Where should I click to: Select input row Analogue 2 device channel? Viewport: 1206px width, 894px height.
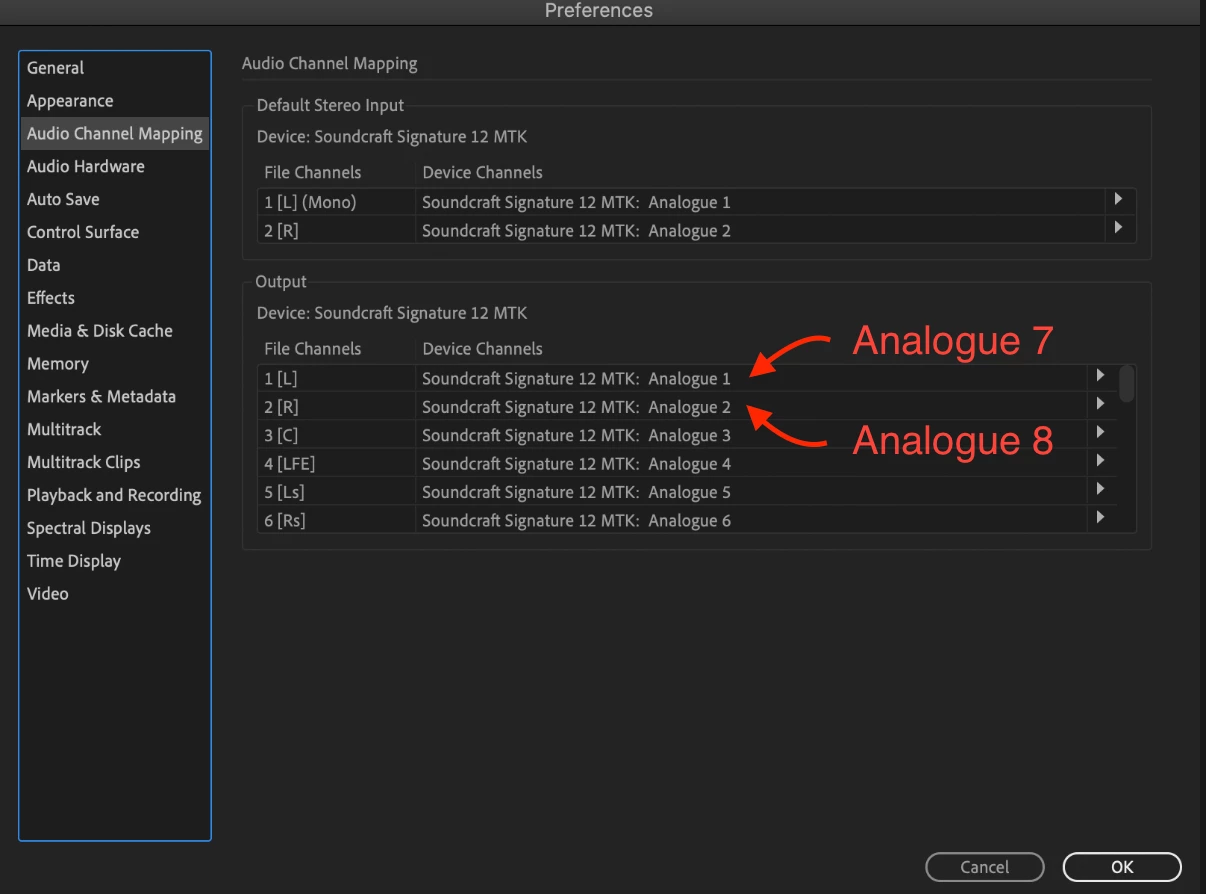click(576, 231)
